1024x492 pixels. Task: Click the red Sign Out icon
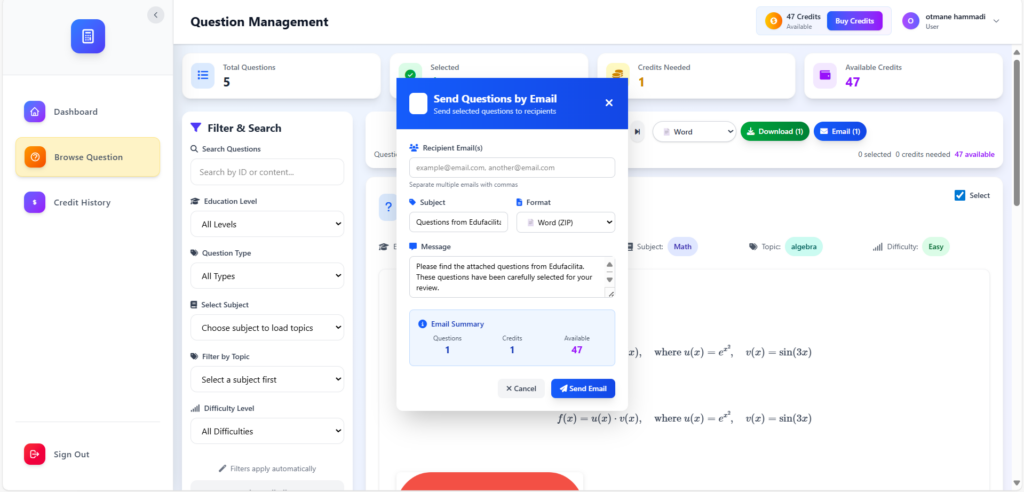[35, 454]
